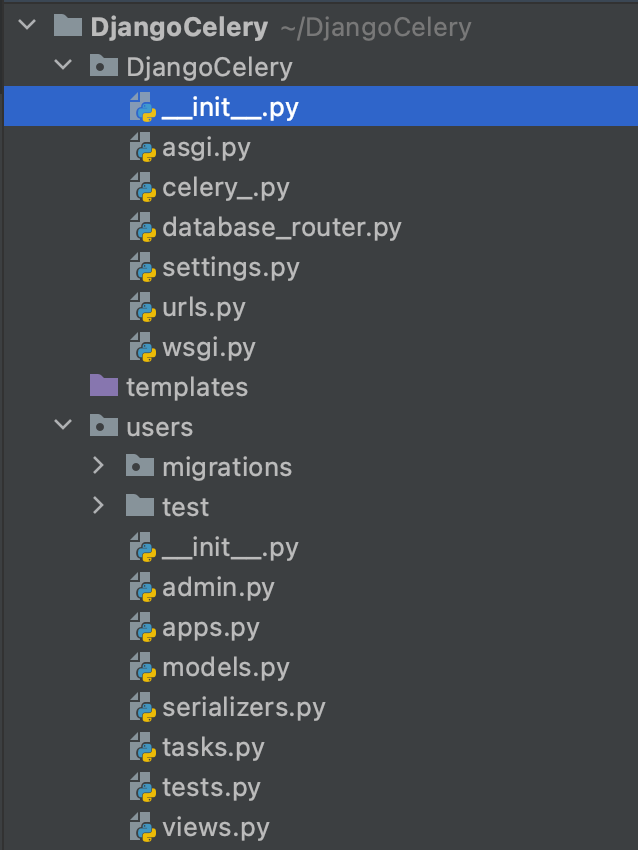Click the icon next to database_router.py

pos(144,228)
